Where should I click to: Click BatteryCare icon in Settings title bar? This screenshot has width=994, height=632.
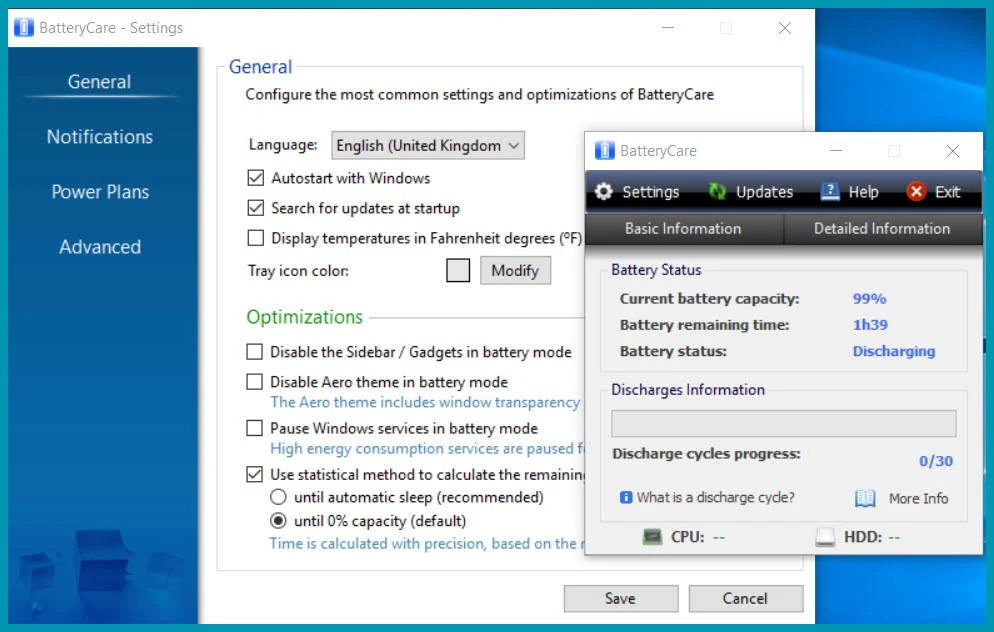pos(23,28)
